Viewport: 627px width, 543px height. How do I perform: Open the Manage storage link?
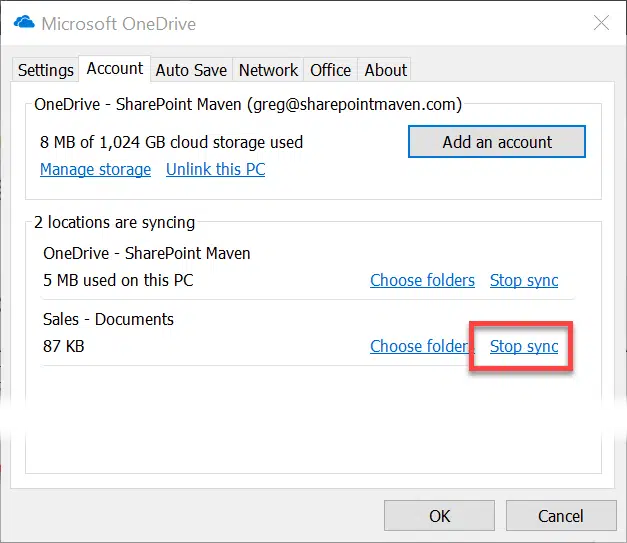pyautogui.click(x=96, y=169)
